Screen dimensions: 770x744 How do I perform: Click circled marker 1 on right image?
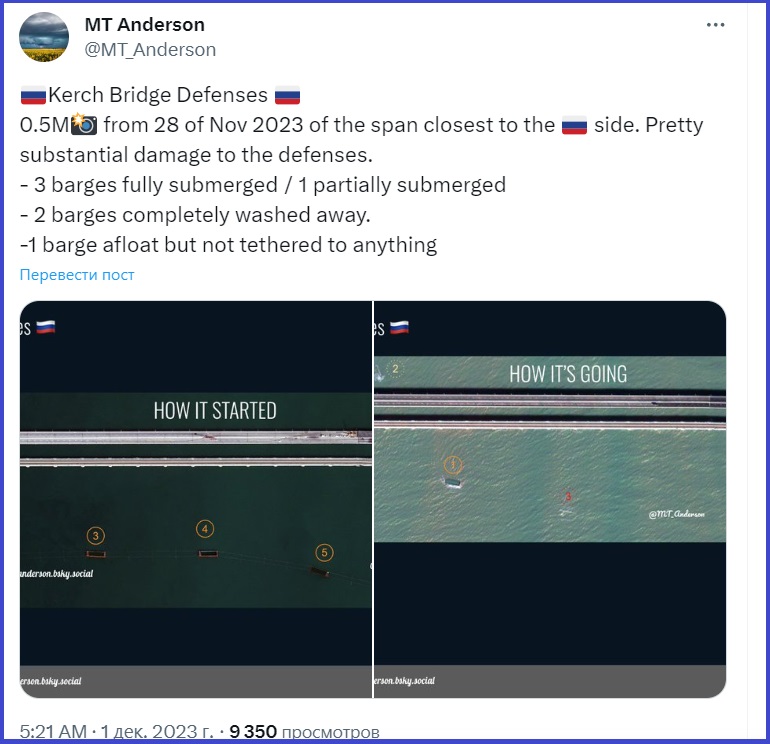[x=453, y=464]
